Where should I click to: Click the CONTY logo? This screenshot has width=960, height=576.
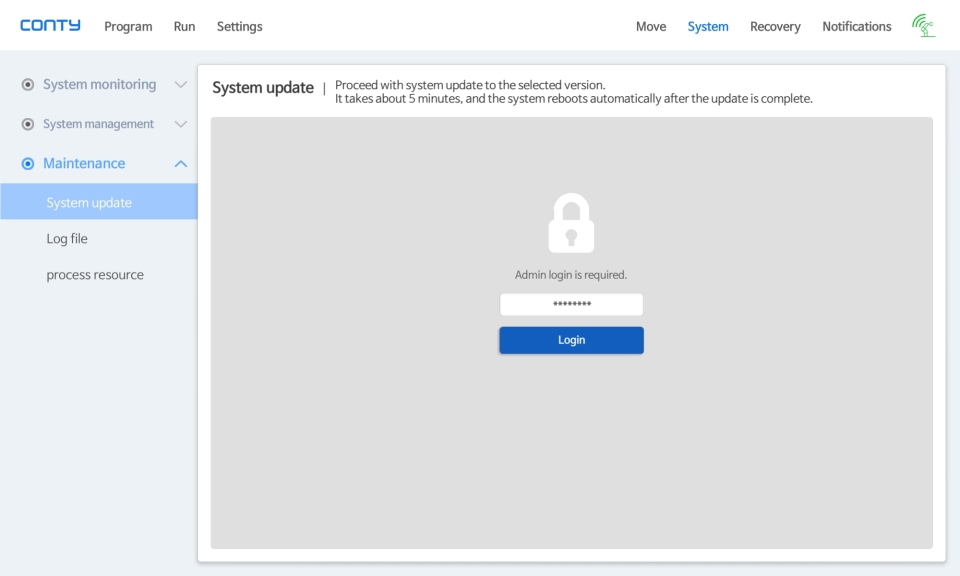[x=50, y=26]
